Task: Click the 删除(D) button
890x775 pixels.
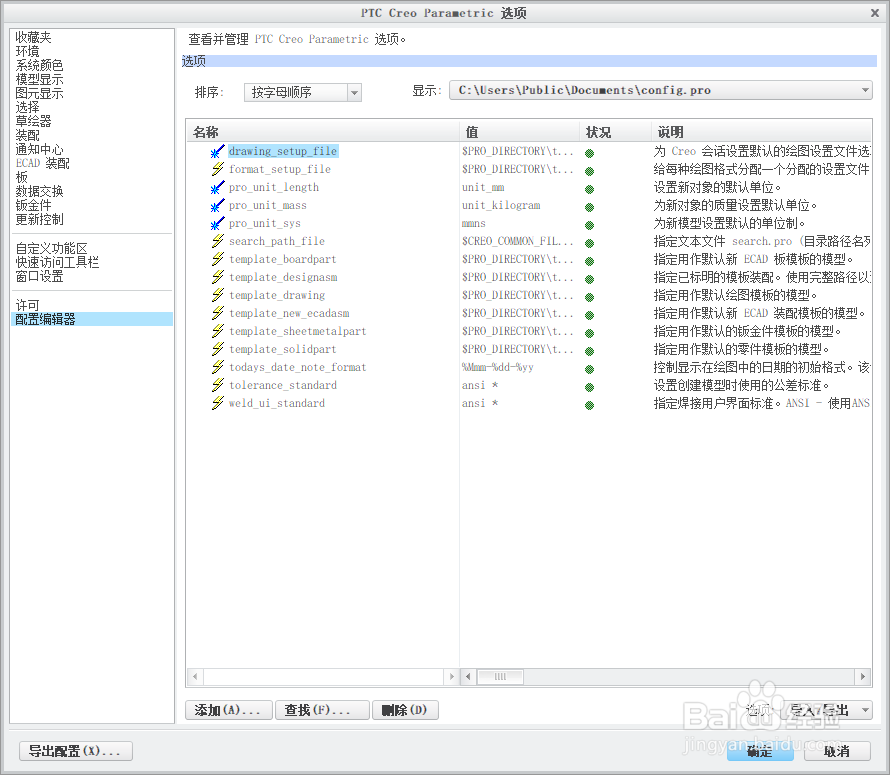Action: (405, 710)
